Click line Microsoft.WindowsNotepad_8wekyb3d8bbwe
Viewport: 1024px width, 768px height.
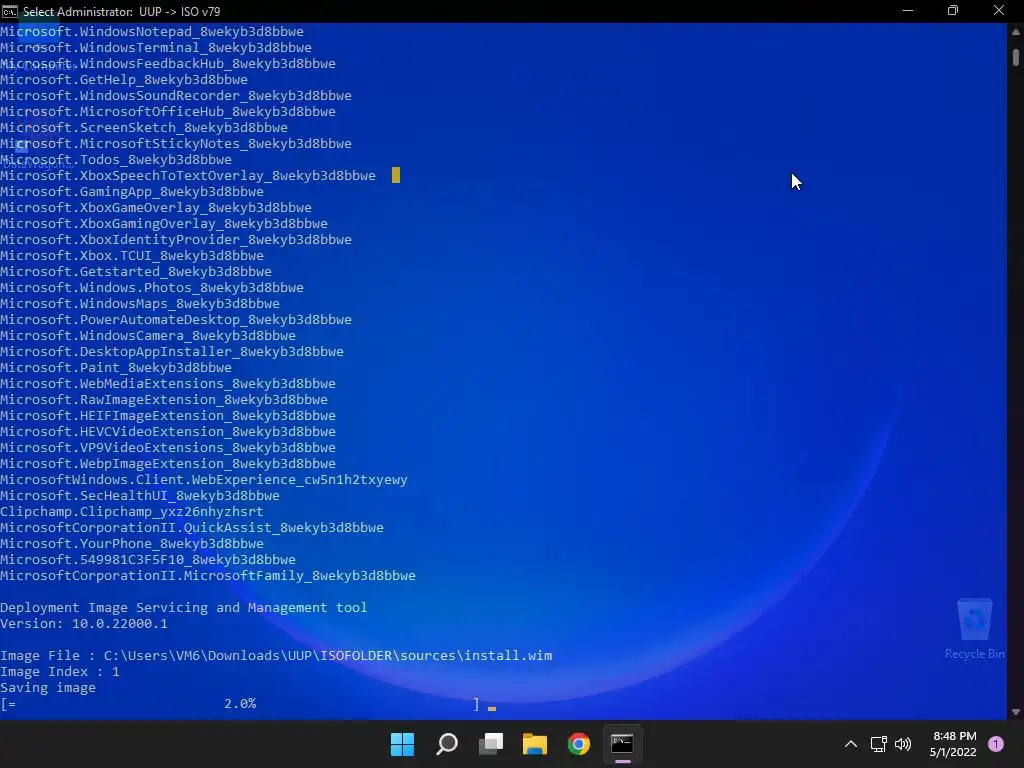coord(152,31)
